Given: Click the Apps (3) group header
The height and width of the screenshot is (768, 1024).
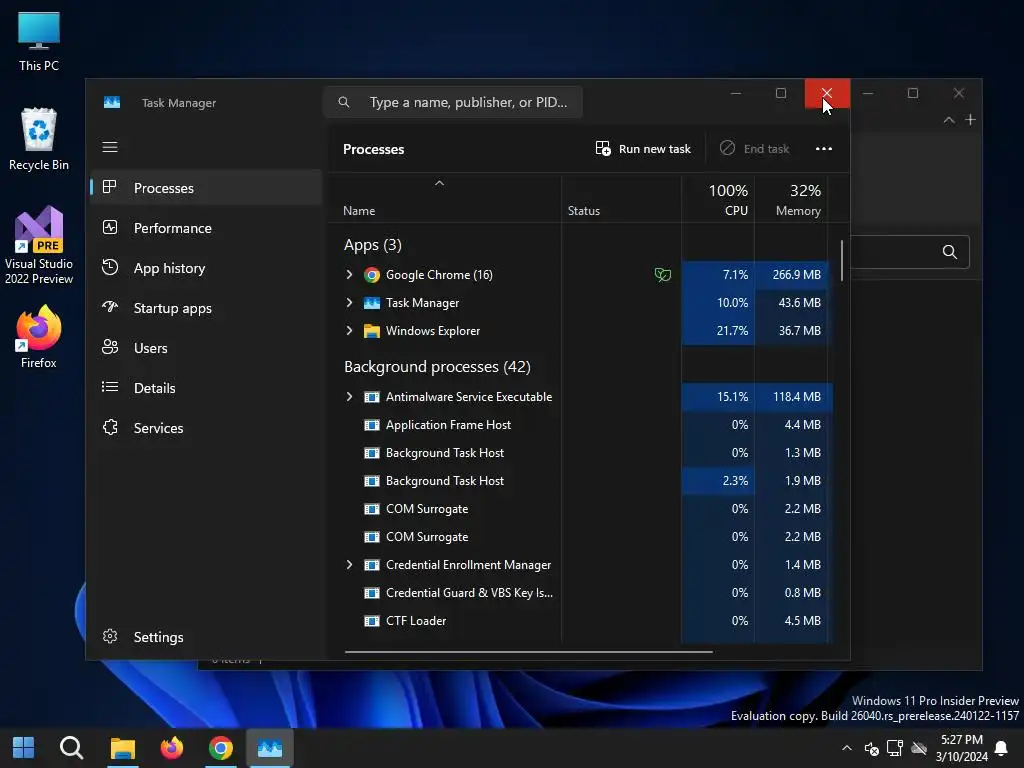Looking at the screenshot, I should click(x=373, y=245).
